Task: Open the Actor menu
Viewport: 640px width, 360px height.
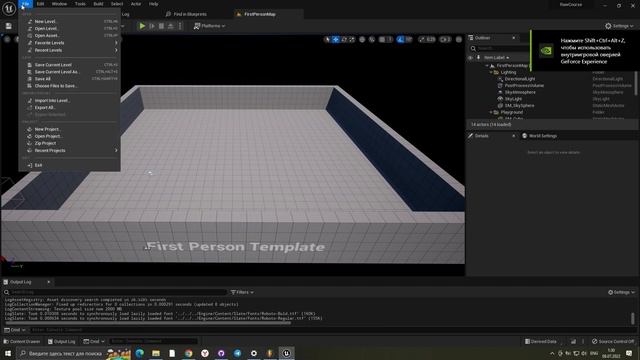Action: tap(136, 4)
